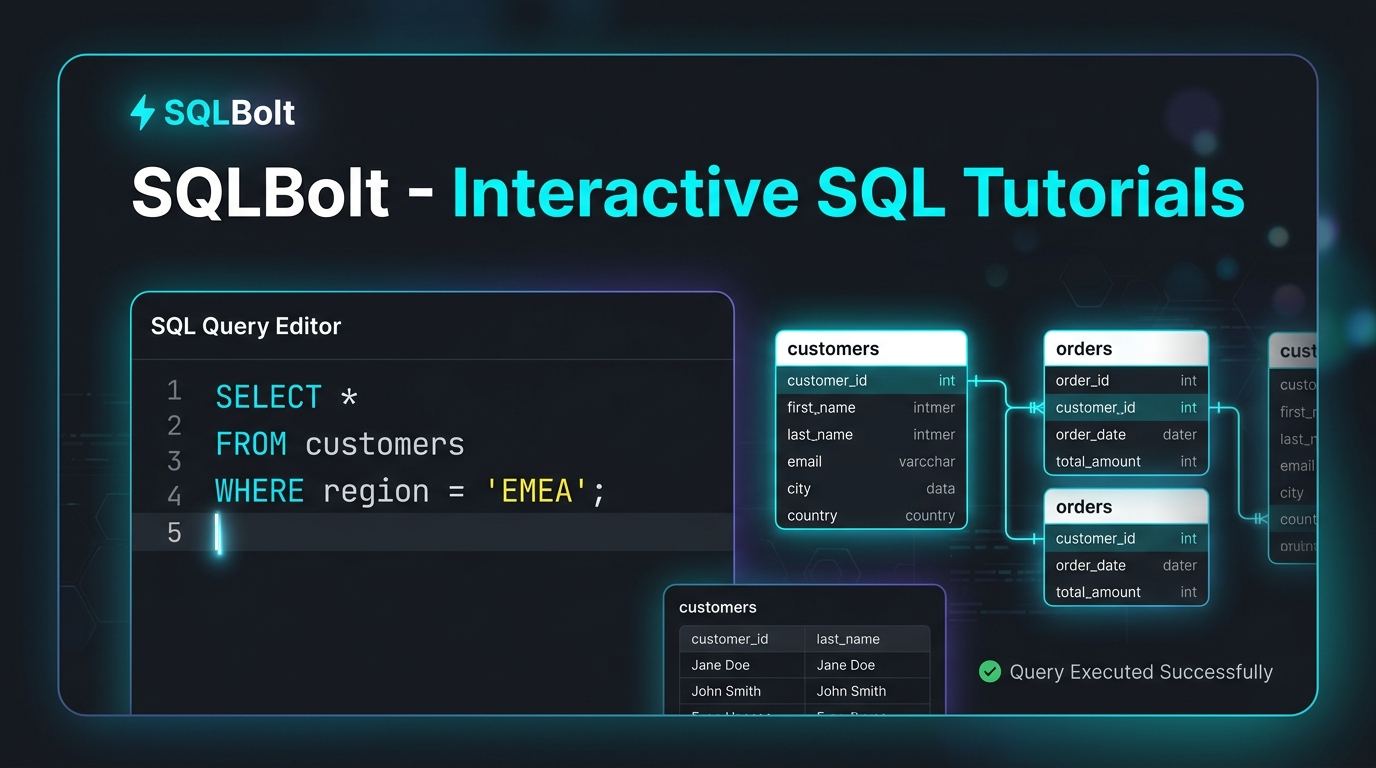Click the green checkmark success icon

coord(990,672)
